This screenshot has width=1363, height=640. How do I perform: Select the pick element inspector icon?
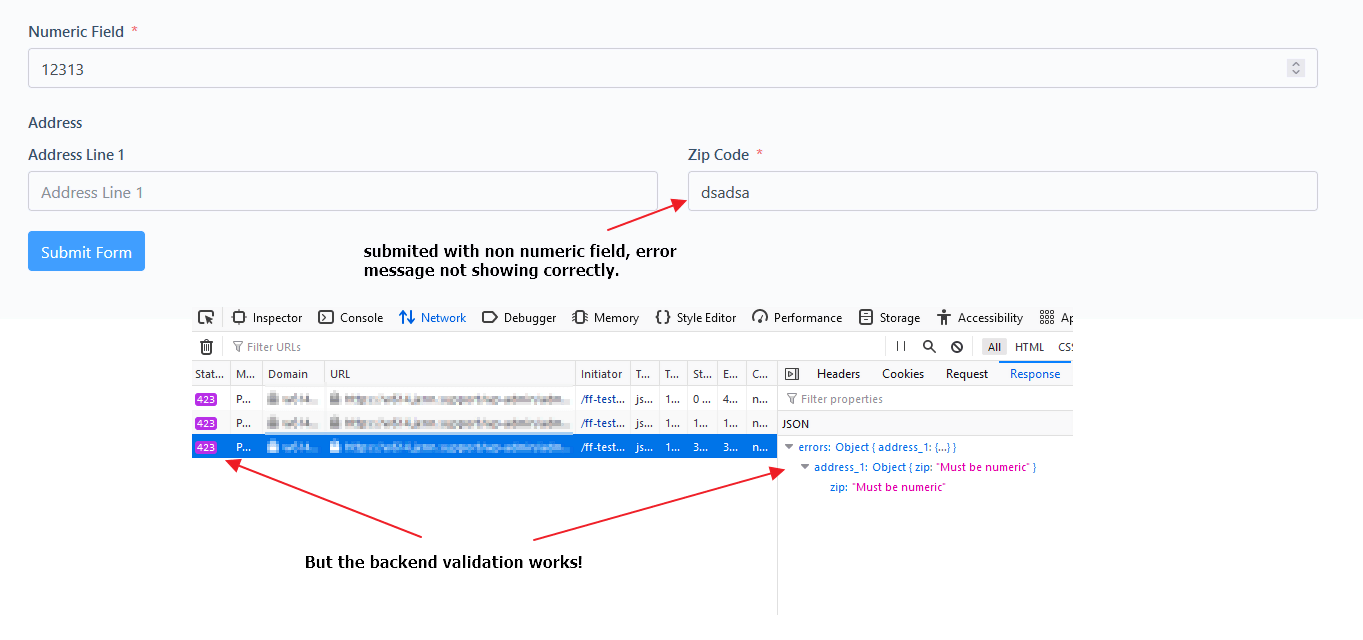[x=207, y=317]
